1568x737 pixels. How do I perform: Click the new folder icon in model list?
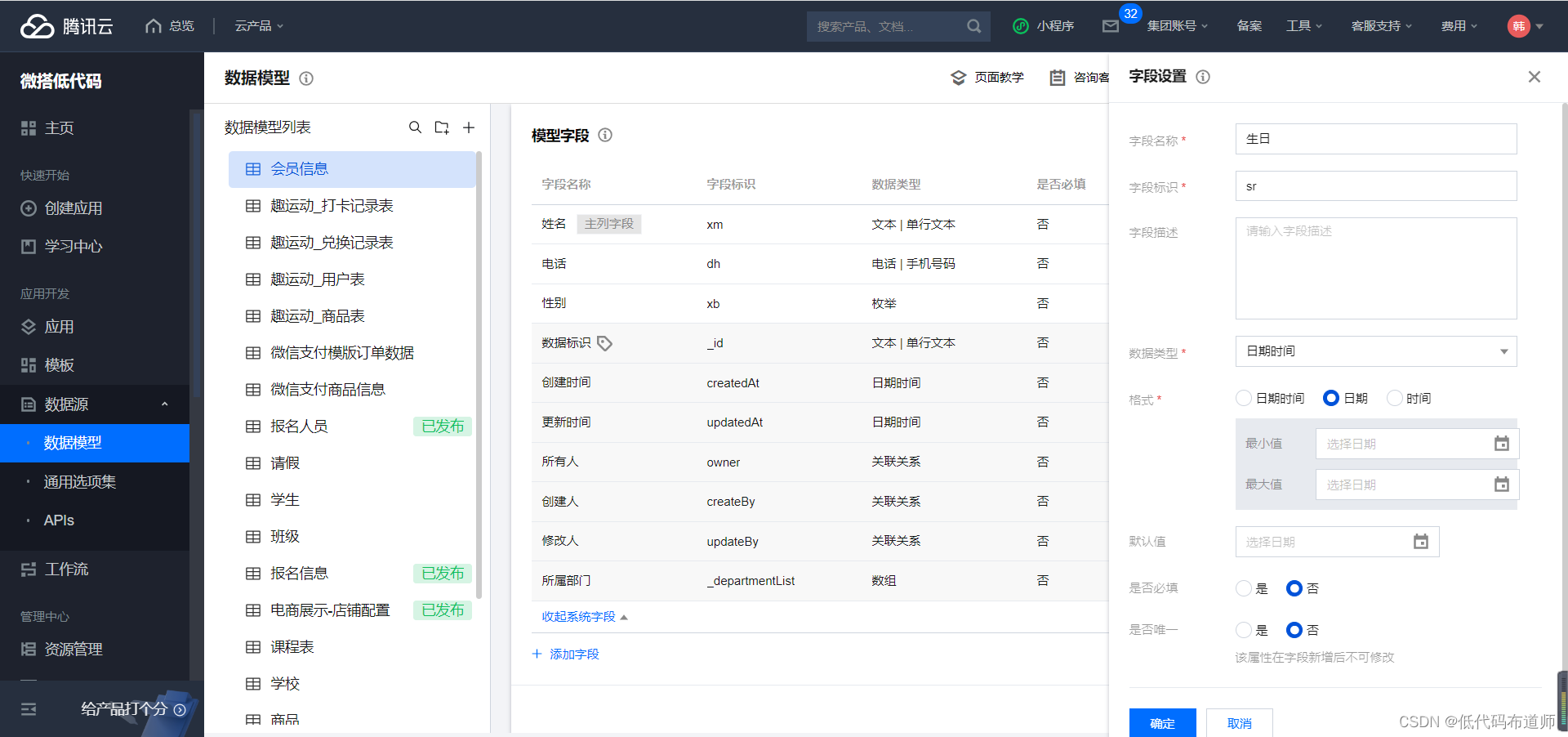point(442,127)
